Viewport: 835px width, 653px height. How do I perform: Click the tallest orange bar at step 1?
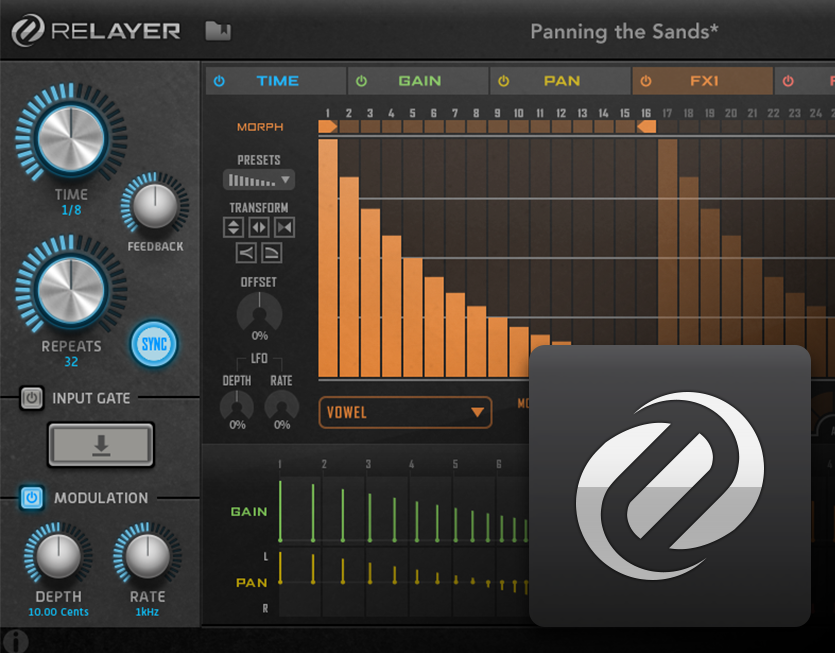click(328, 258)
